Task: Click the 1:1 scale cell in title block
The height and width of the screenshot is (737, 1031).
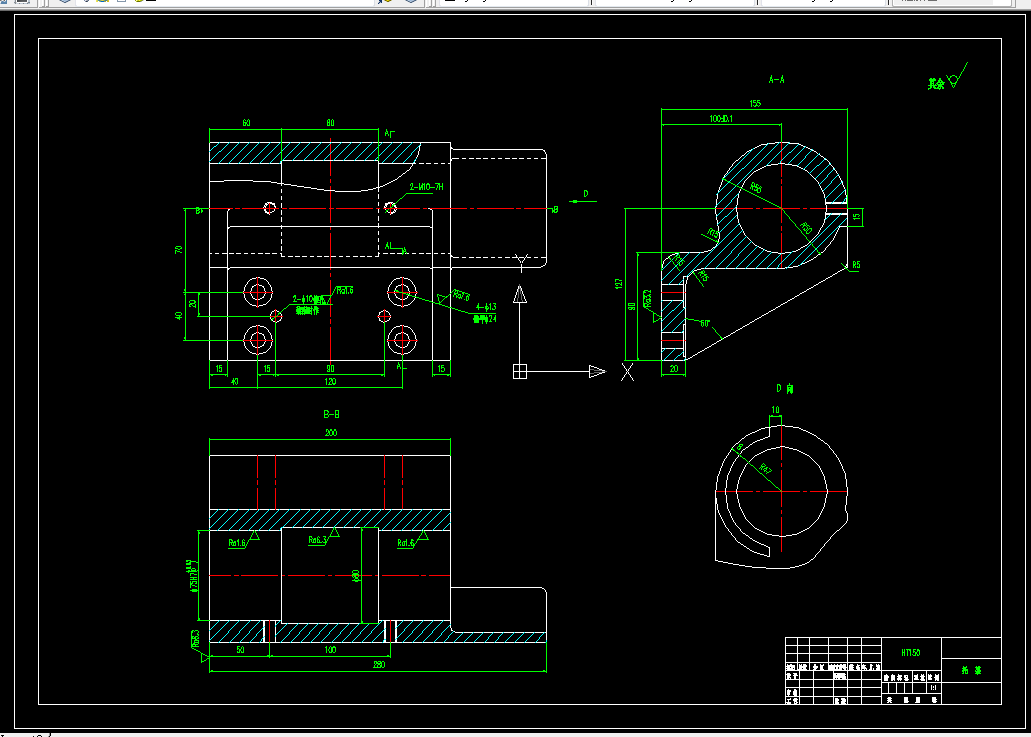Action: pos(933,688)
